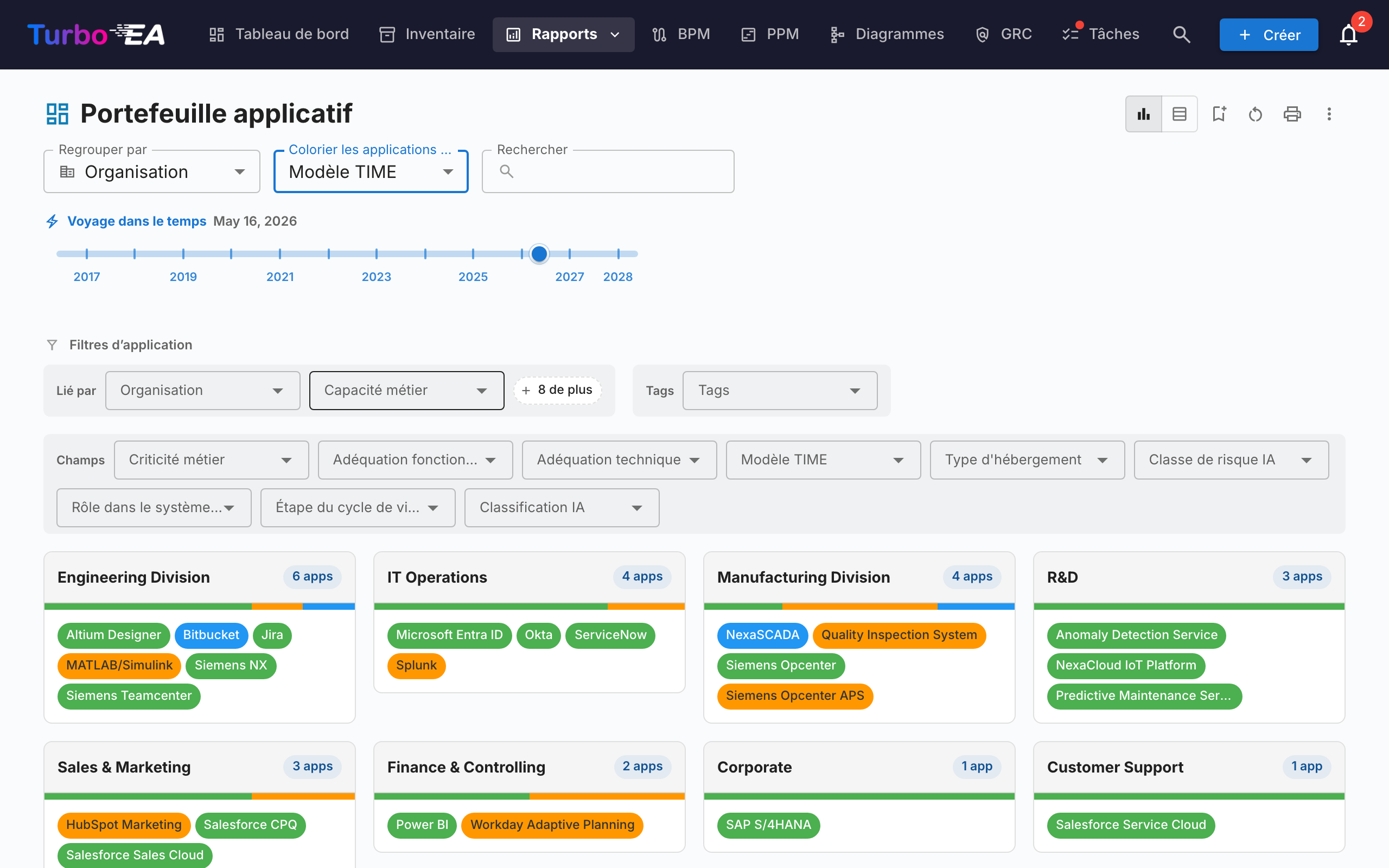The height and width of the screenshot is (868, 1389).
Task: Jump to 2019 on the timeline
Action: 183,277
